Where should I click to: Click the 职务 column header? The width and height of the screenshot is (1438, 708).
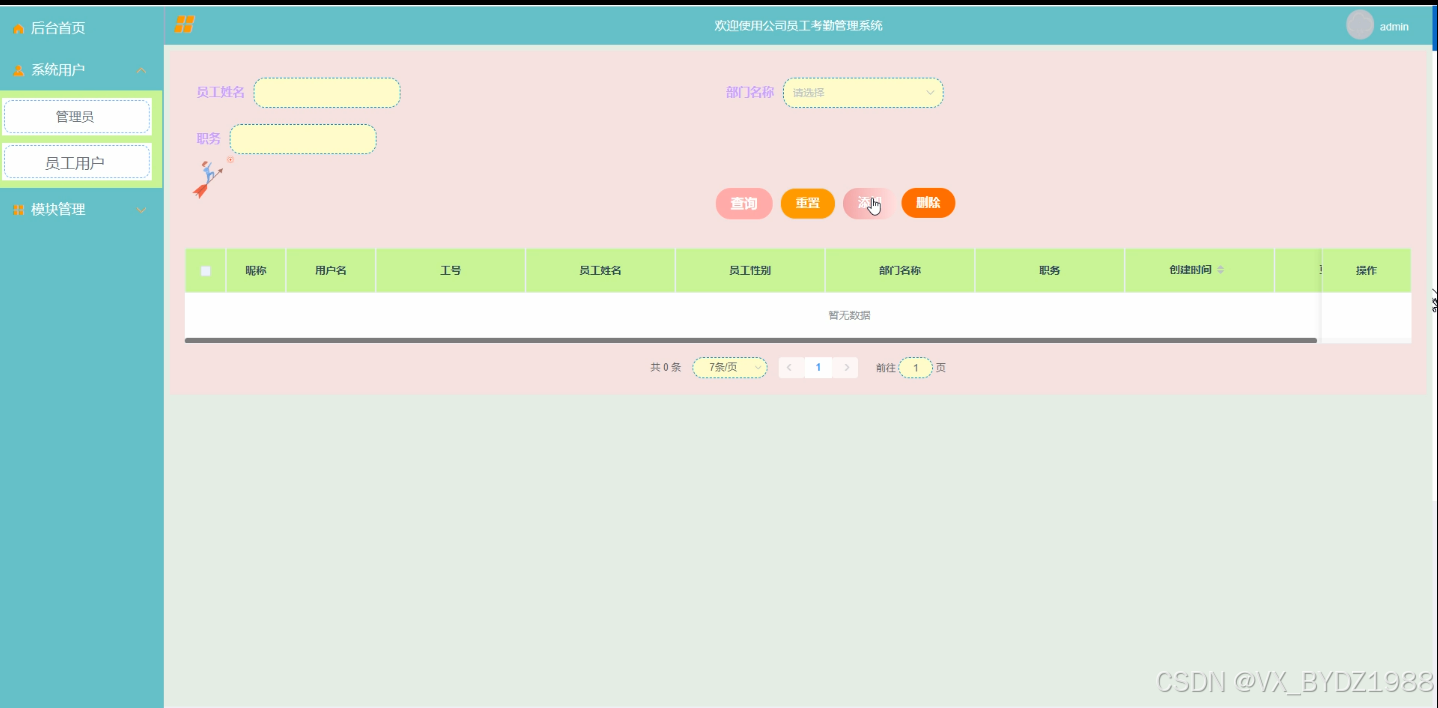[1050, 271]
